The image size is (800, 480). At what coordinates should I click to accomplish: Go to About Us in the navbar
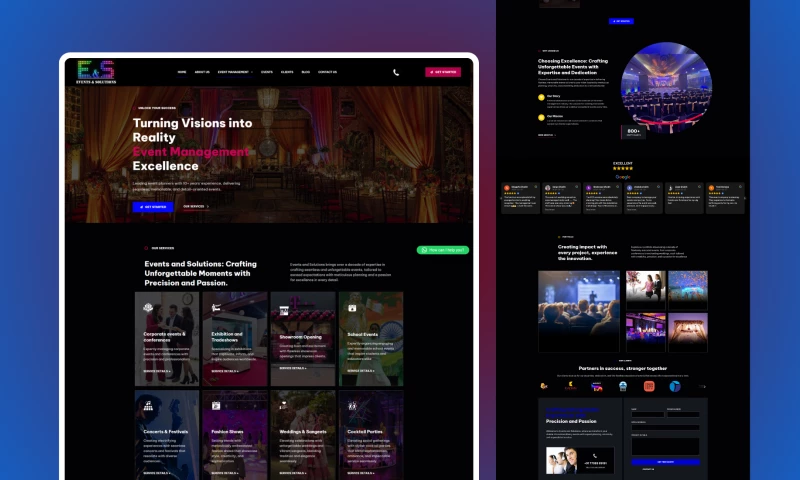pyautogui.click(x=202, y=72)
